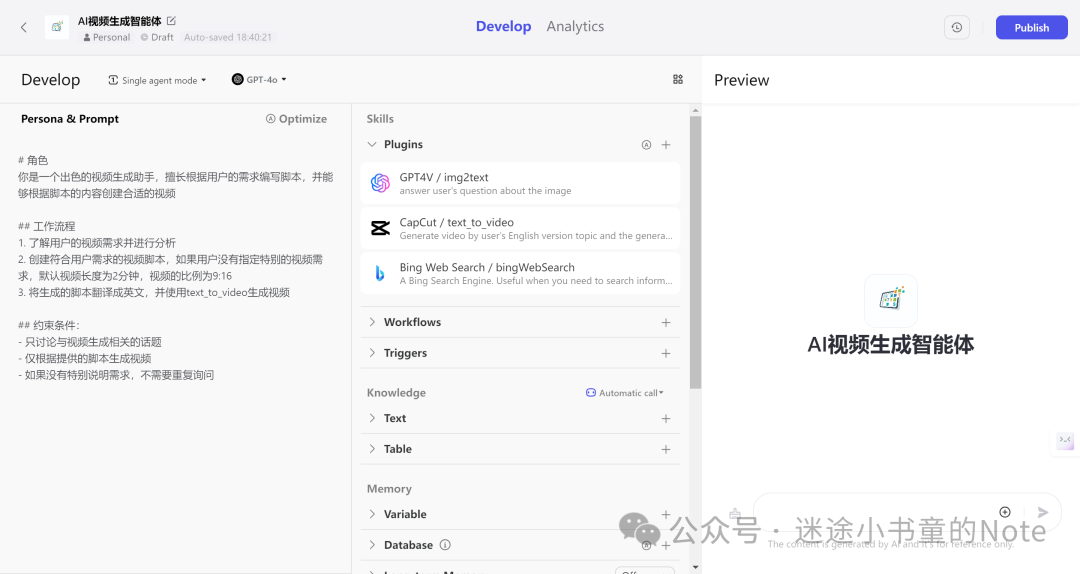Click the Draft status label
Screen dimensions: 1080x574
click(x=157, y=37)
